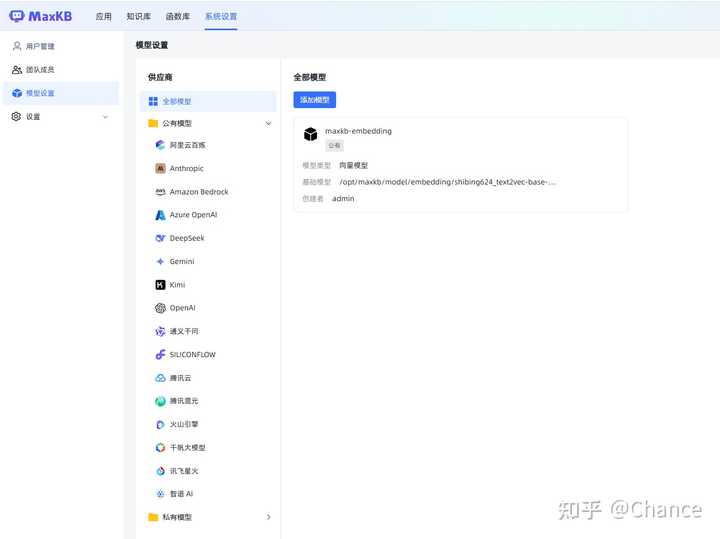The height and width of the screenshot is (539, 720).
Task: Open the 知识库 tab
Action: 139,16
